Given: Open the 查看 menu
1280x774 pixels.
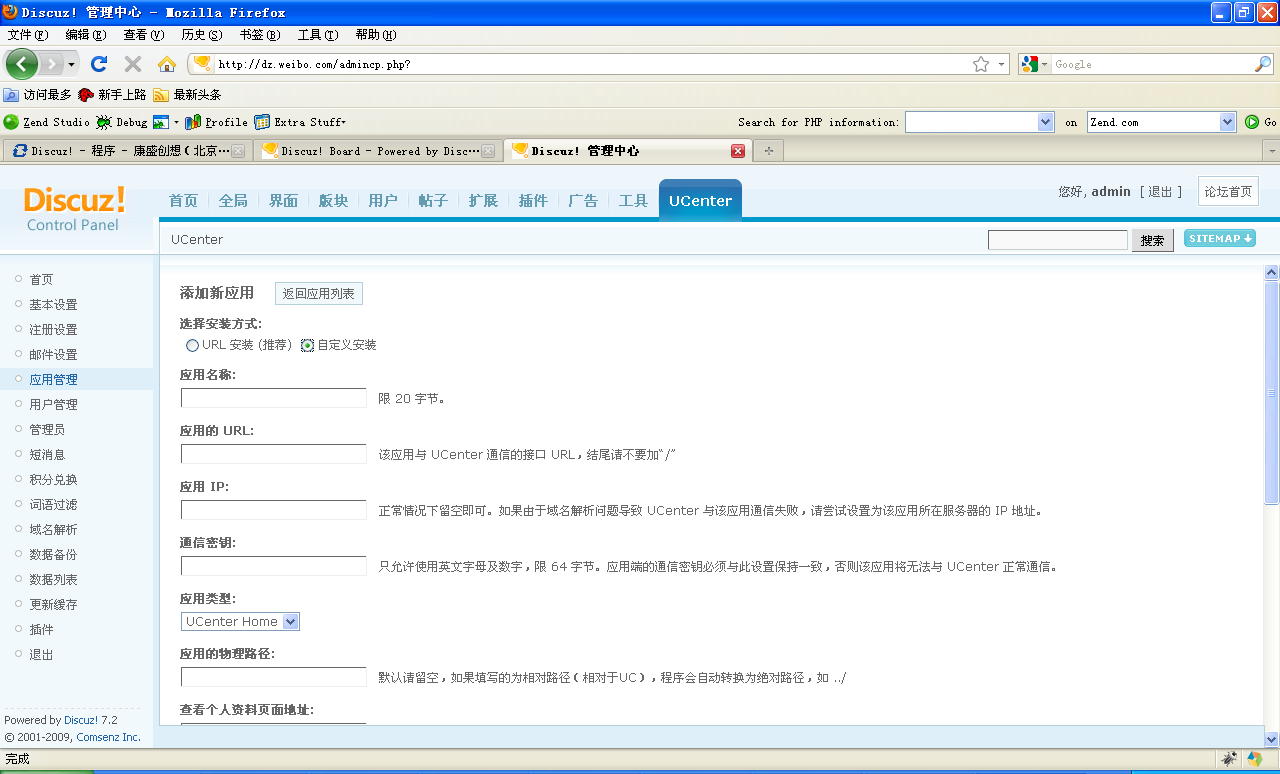Looking at the screenshot, I should point(143,35).
